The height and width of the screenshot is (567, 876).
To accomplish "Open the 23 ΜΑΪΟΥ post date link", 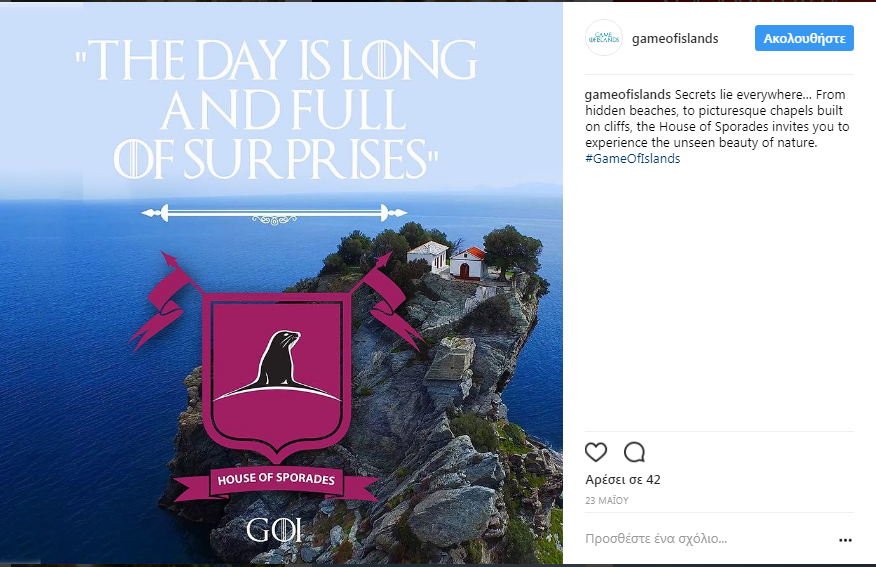I will click(607, 501).
